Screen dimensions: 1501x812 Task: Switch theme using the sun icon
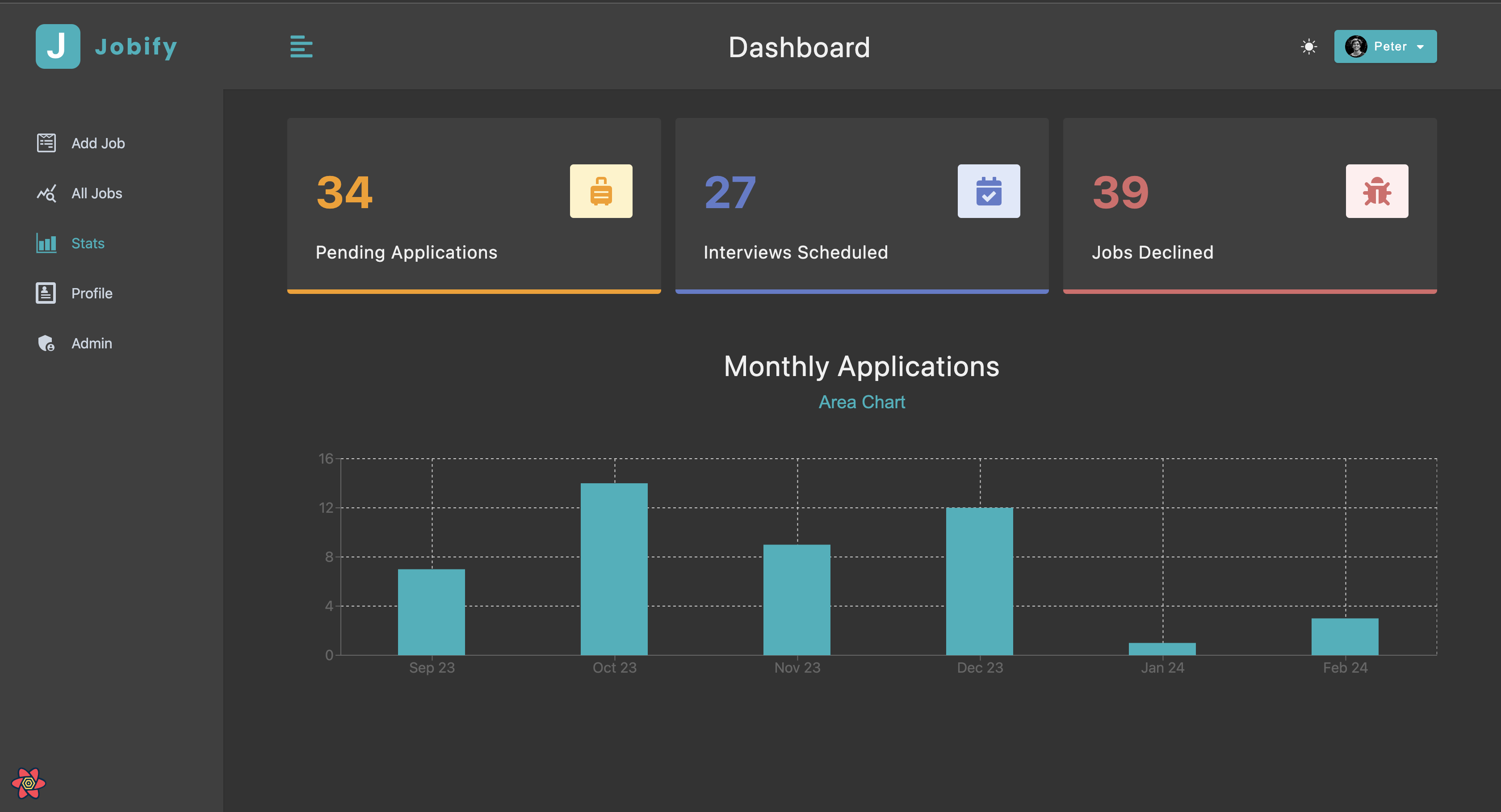(1309, 46)
